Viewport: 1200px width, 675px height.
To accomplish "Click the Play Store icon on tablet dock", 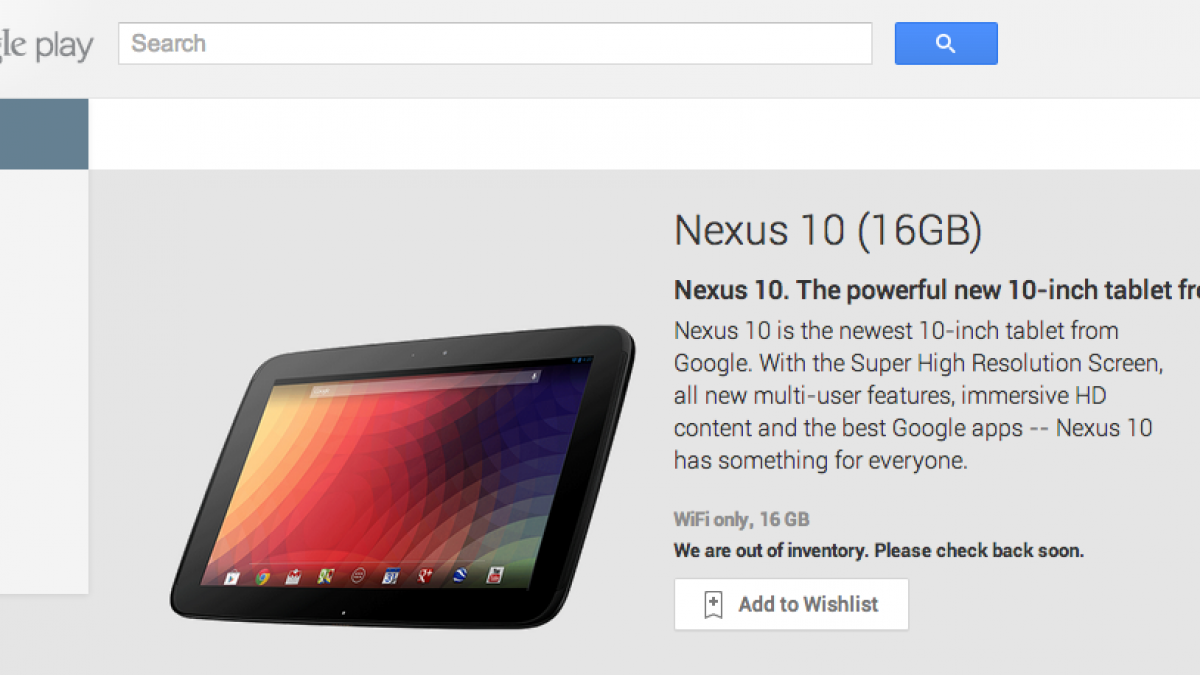I will pos(232,577).
